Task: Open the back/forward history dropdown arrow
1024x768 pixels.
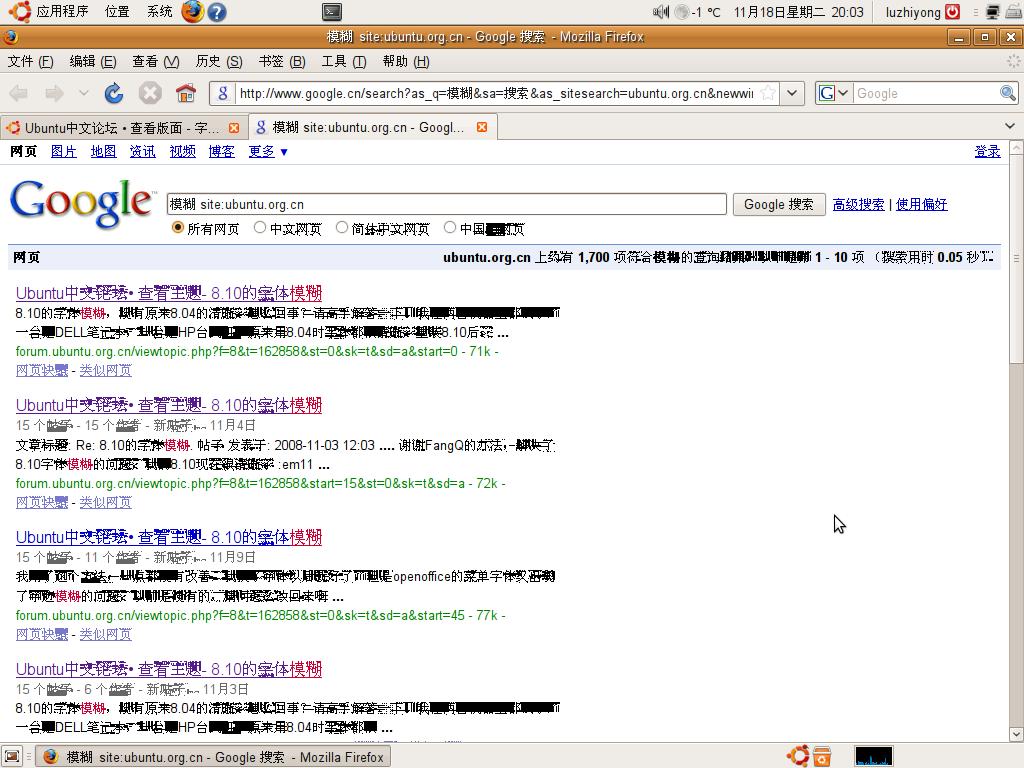Action: tap(84, 93)
